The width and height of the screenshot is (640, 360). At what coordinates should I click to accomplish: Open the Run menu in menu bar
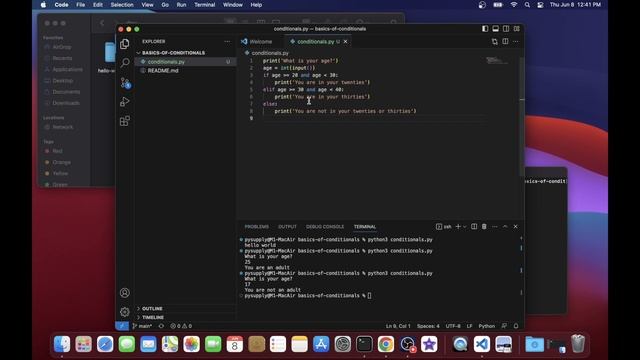[x=181, y=5]
